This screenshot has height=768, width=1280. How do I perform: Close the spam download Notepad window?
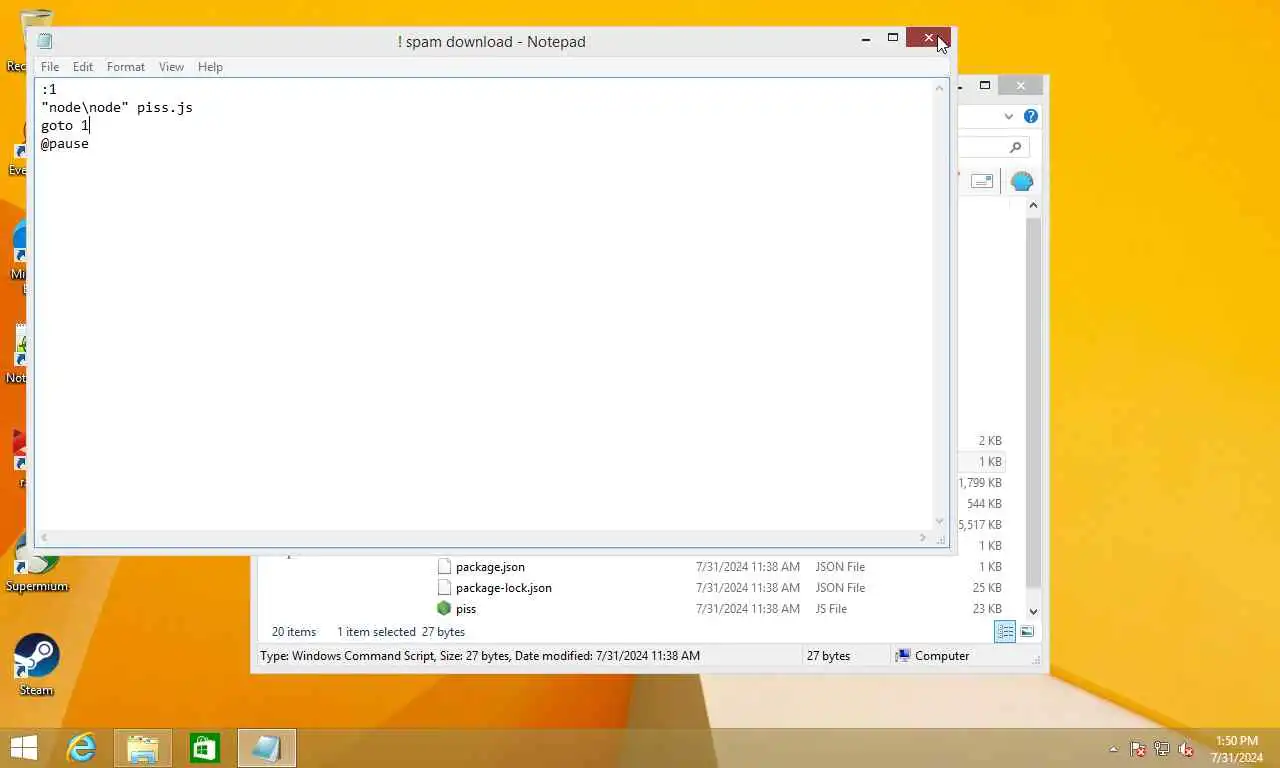[928, 38]
